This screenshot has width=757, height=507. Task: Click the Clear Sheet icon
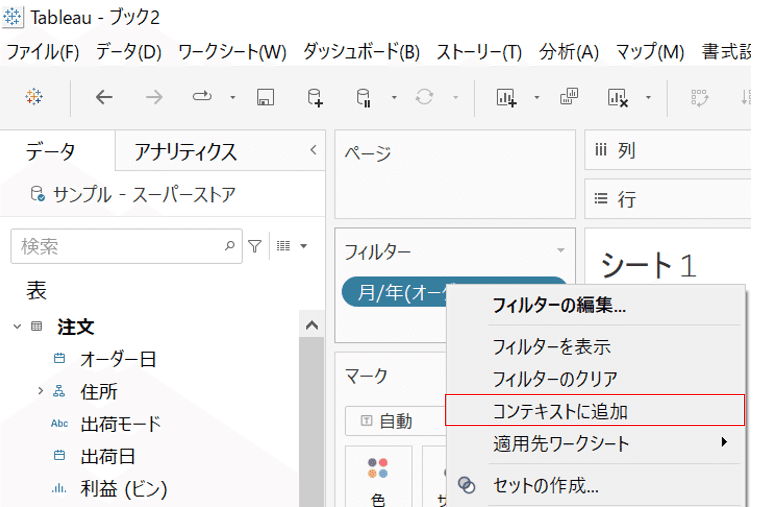[617, 98]
